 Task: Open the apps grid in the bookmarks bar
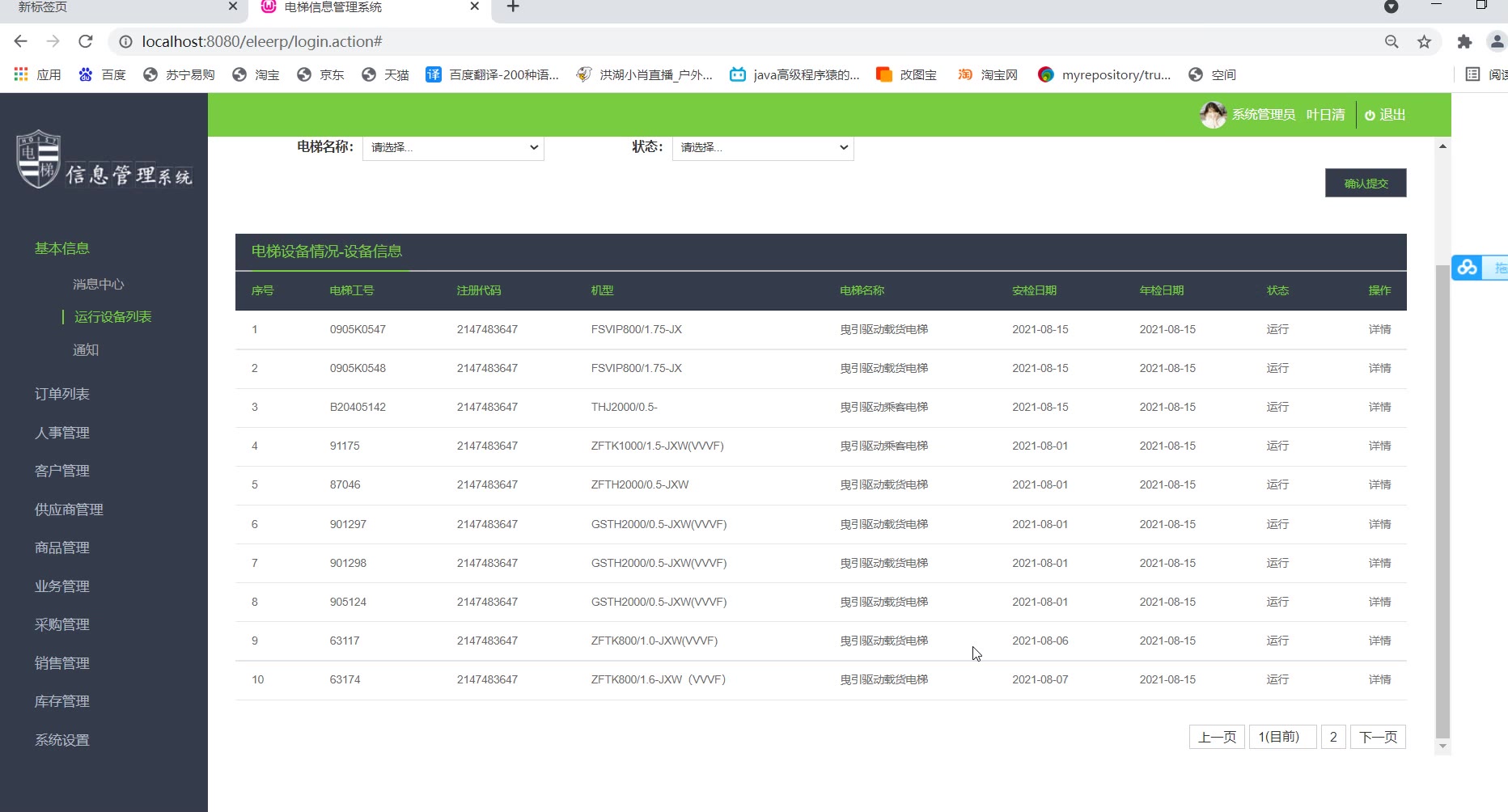[21, 74]
